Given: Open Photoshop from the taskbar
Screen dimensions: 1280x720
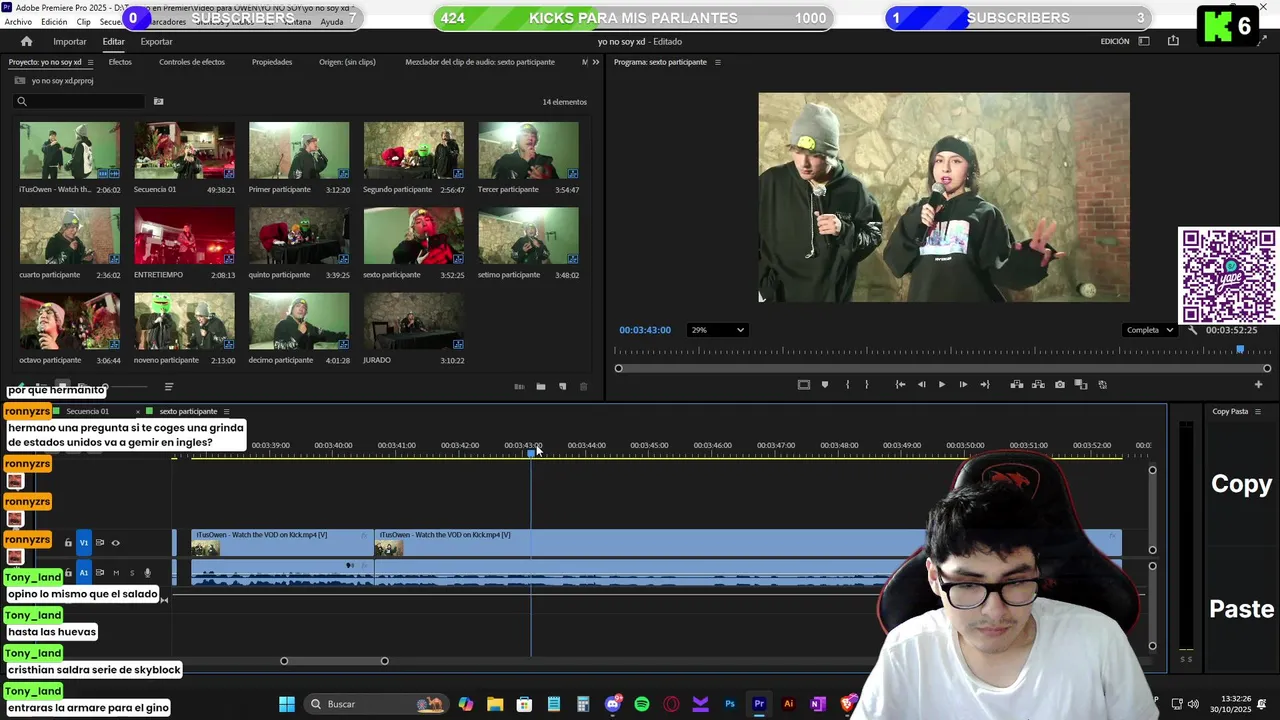Looking at the screenshot, I should [x=730, y=704].
